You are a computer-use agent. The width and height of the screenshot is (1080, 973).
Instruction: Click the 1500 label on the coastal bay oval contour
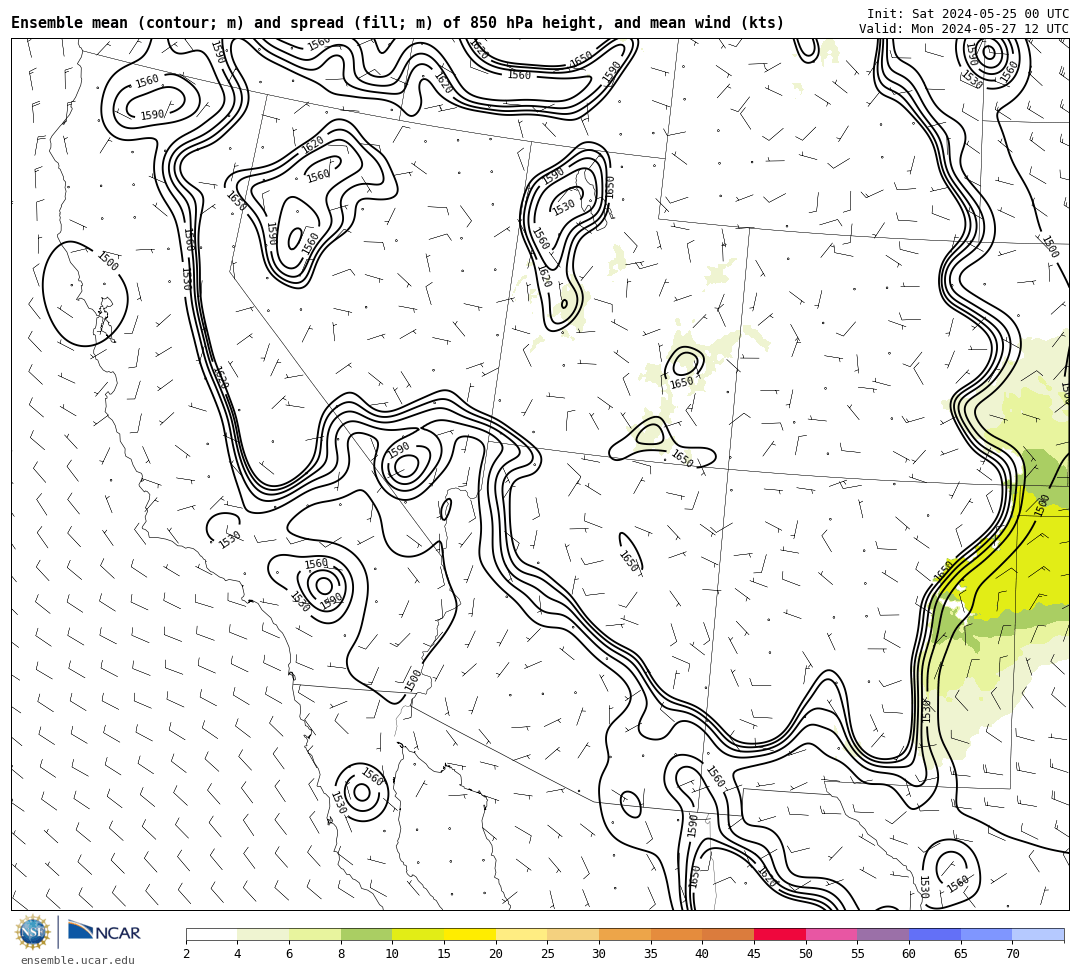click(x=108, y=261)
